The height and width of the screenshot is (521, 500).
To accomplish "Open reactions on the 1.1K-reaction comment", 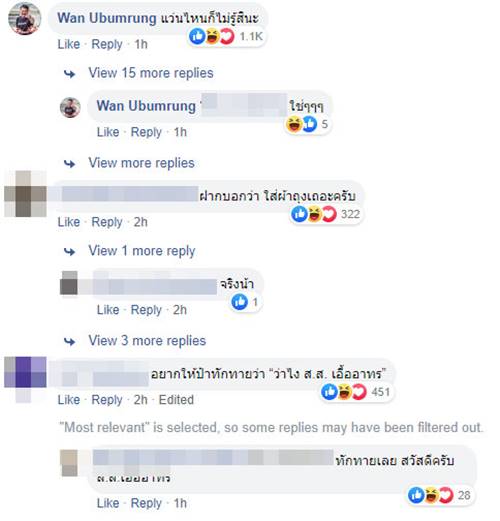I will [x=226, y=36].
